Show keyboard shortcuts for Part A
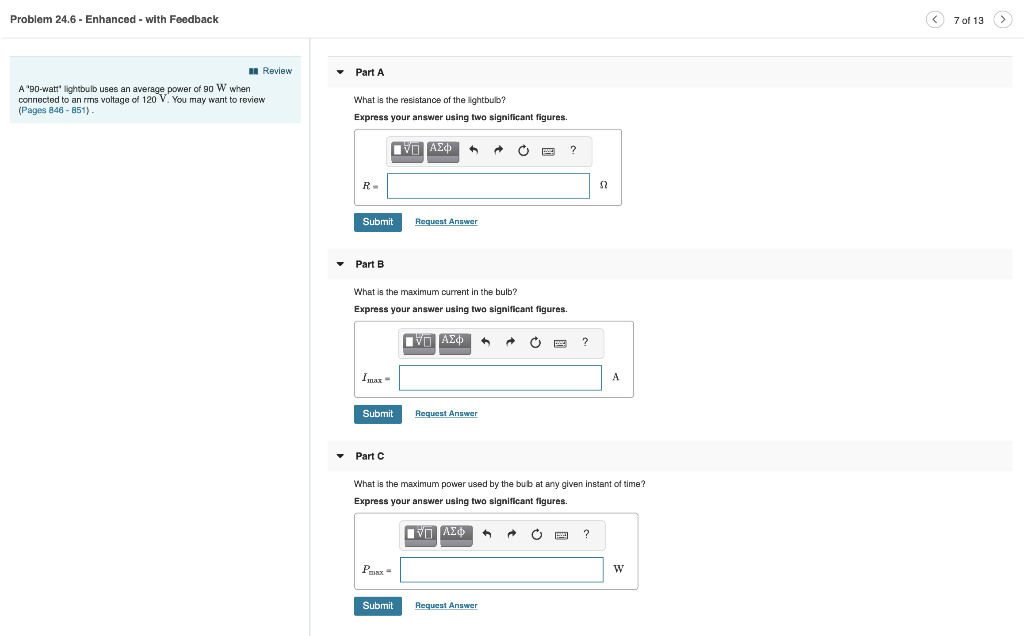 549,151
